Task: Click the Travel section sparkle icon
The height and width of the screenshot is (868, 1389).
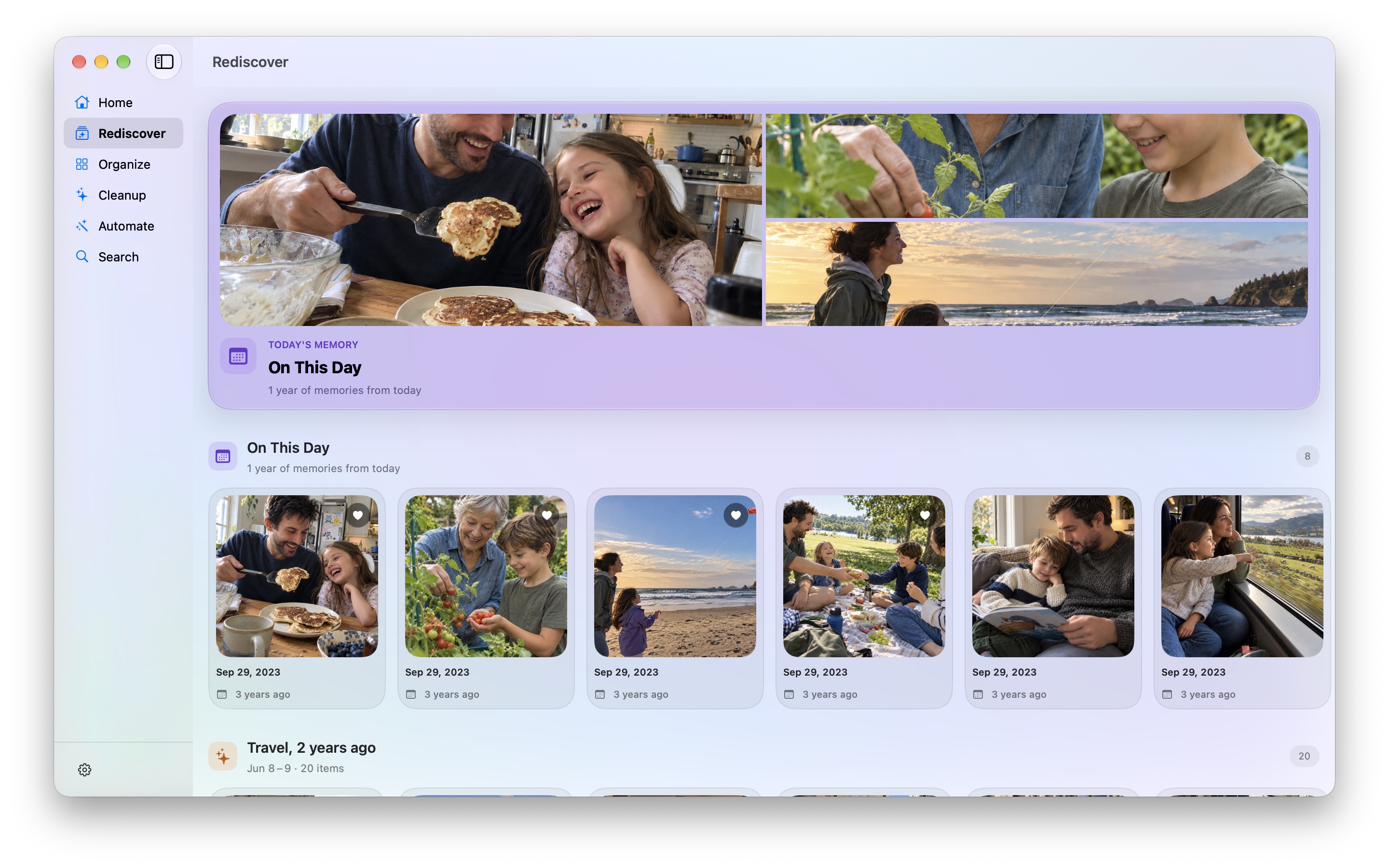Action: point(223,757)
